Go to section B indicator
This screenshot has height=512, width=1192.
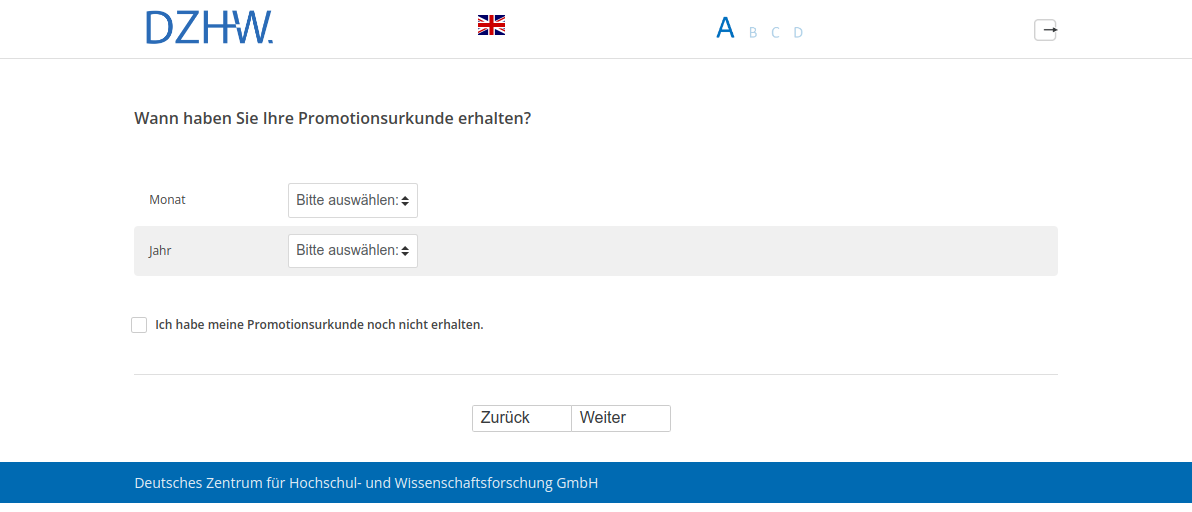[753, 33]
